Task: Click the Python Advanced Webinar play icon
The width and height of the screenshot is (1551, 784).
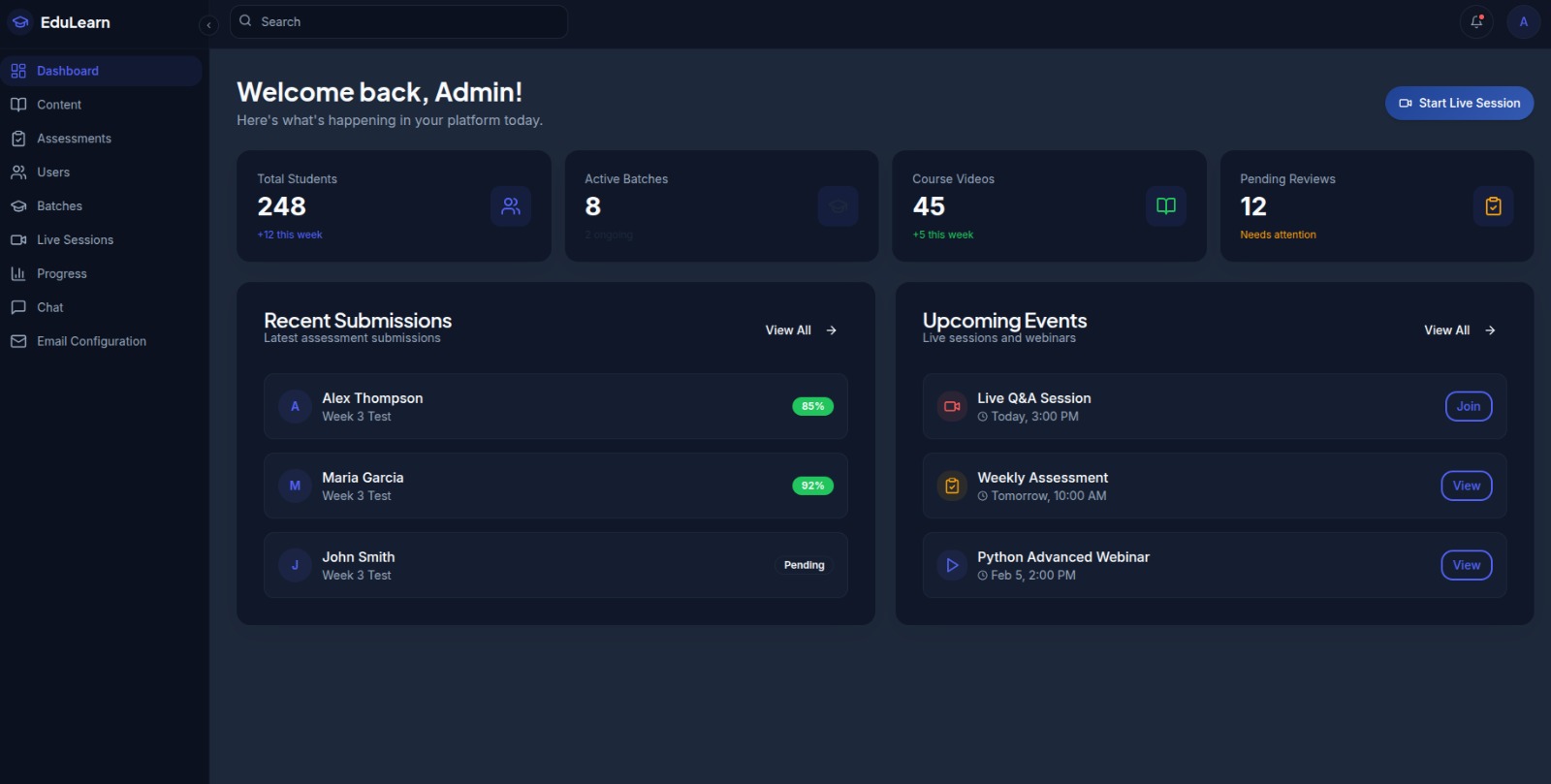Action: coord(952,565)
